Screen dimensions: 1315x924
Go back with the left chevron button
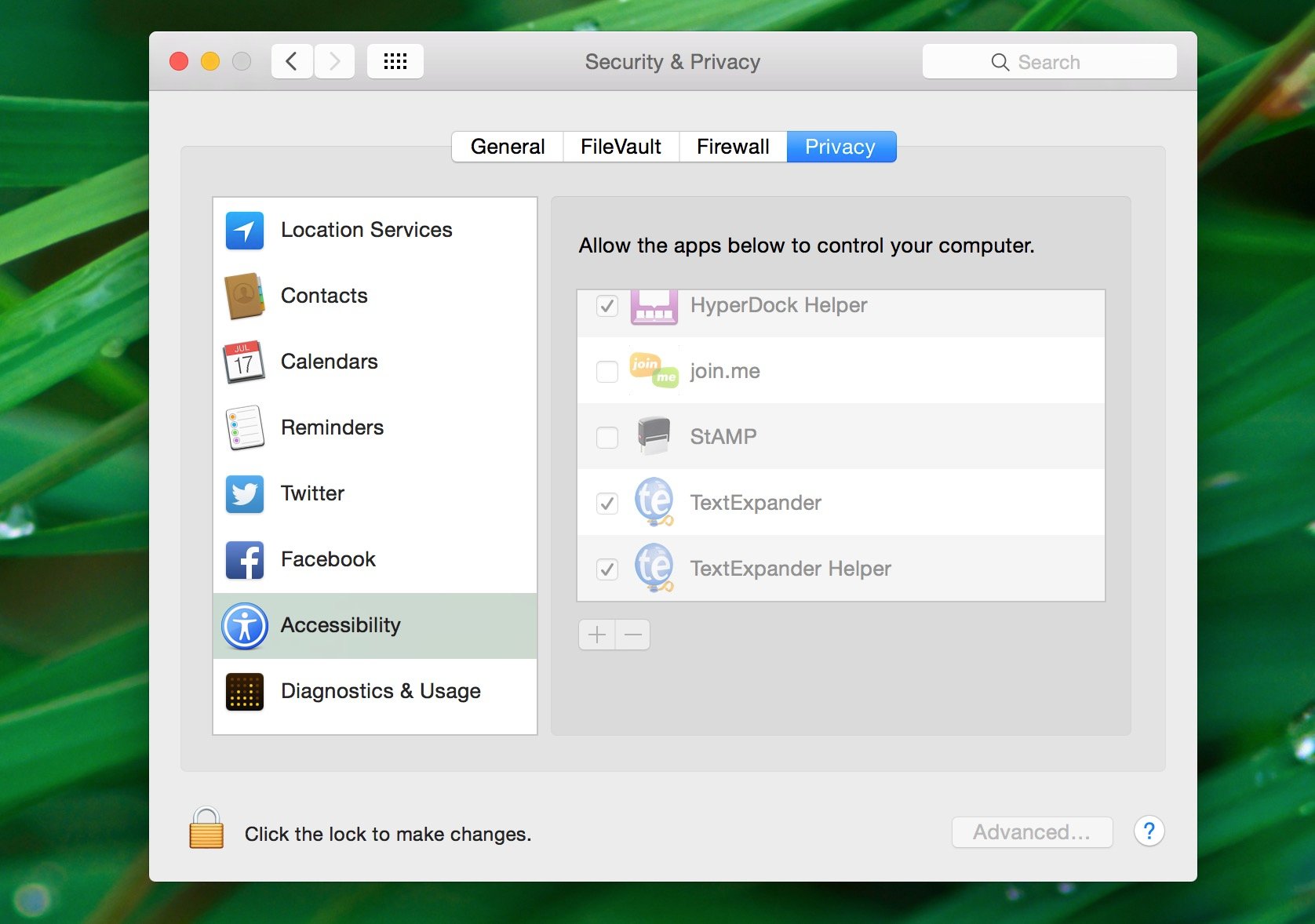tap(292, 61)
